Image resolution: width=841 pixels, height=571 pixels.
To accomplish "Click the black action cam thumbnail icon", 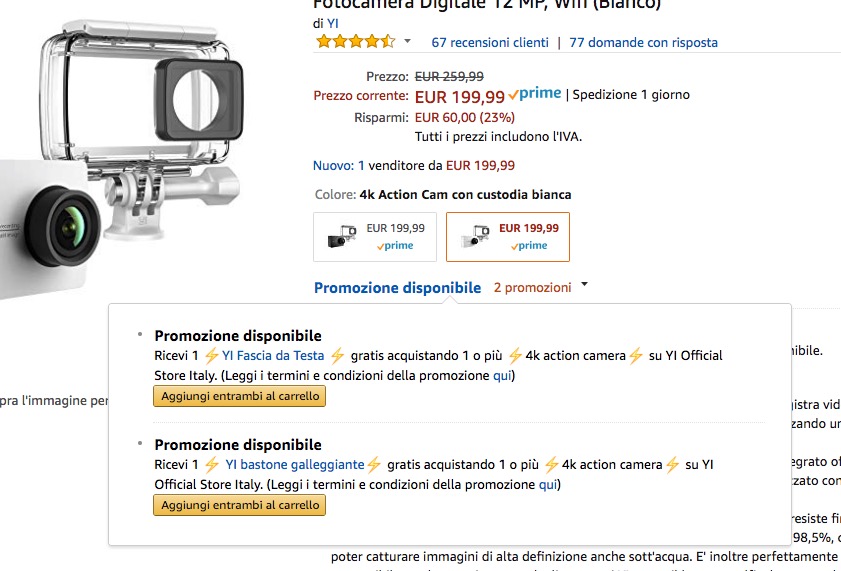I will (x=342, y=238).
